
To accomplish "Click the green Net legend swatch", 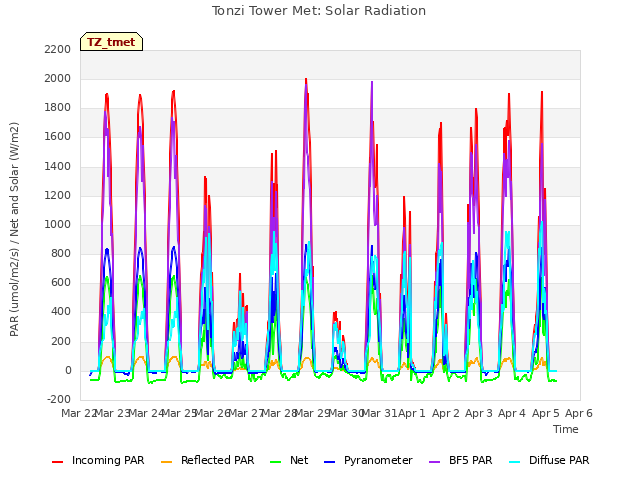I will pyautogui.click(x=276, y=462).
